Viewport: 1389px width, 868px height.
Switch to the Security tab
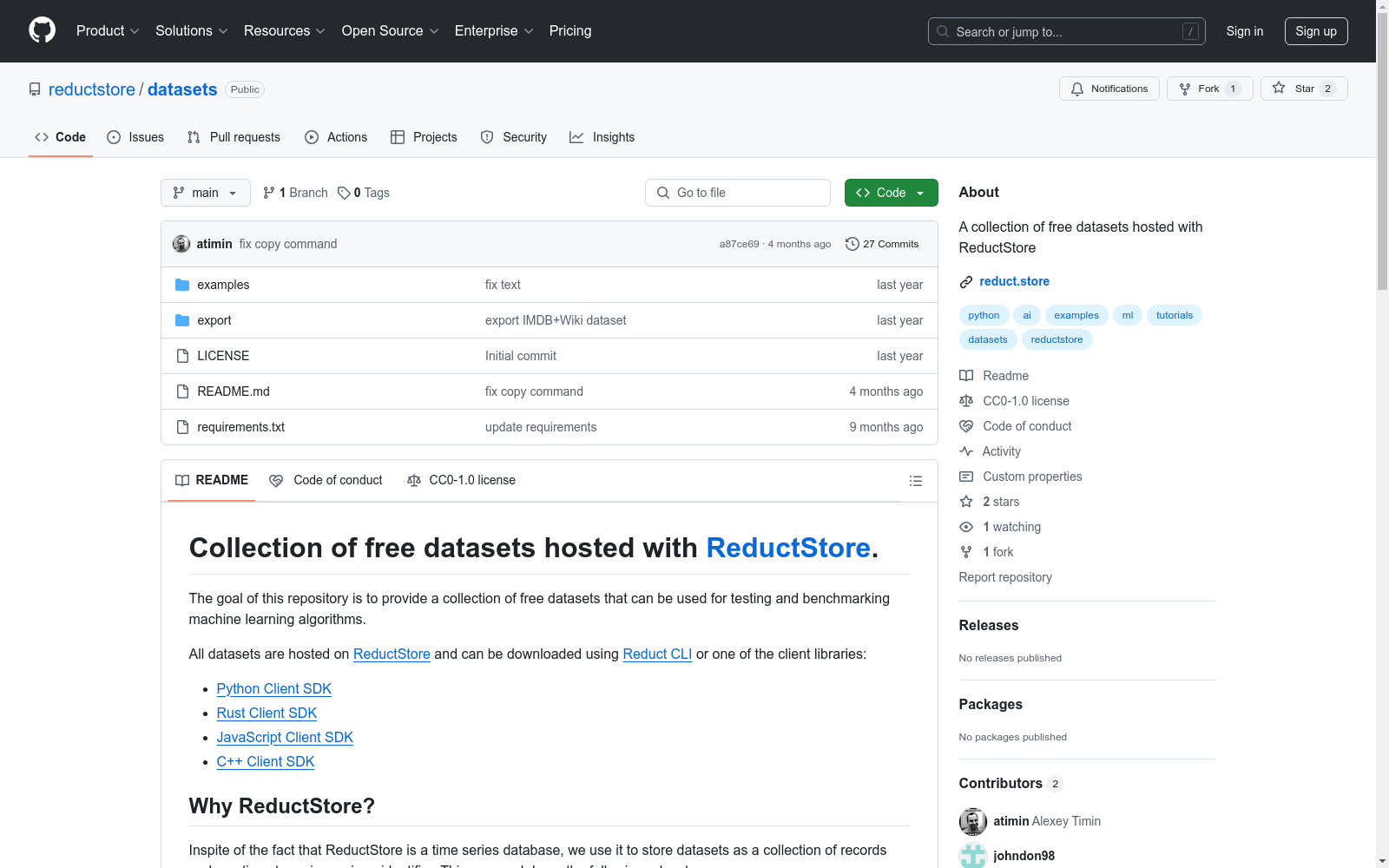514,137
